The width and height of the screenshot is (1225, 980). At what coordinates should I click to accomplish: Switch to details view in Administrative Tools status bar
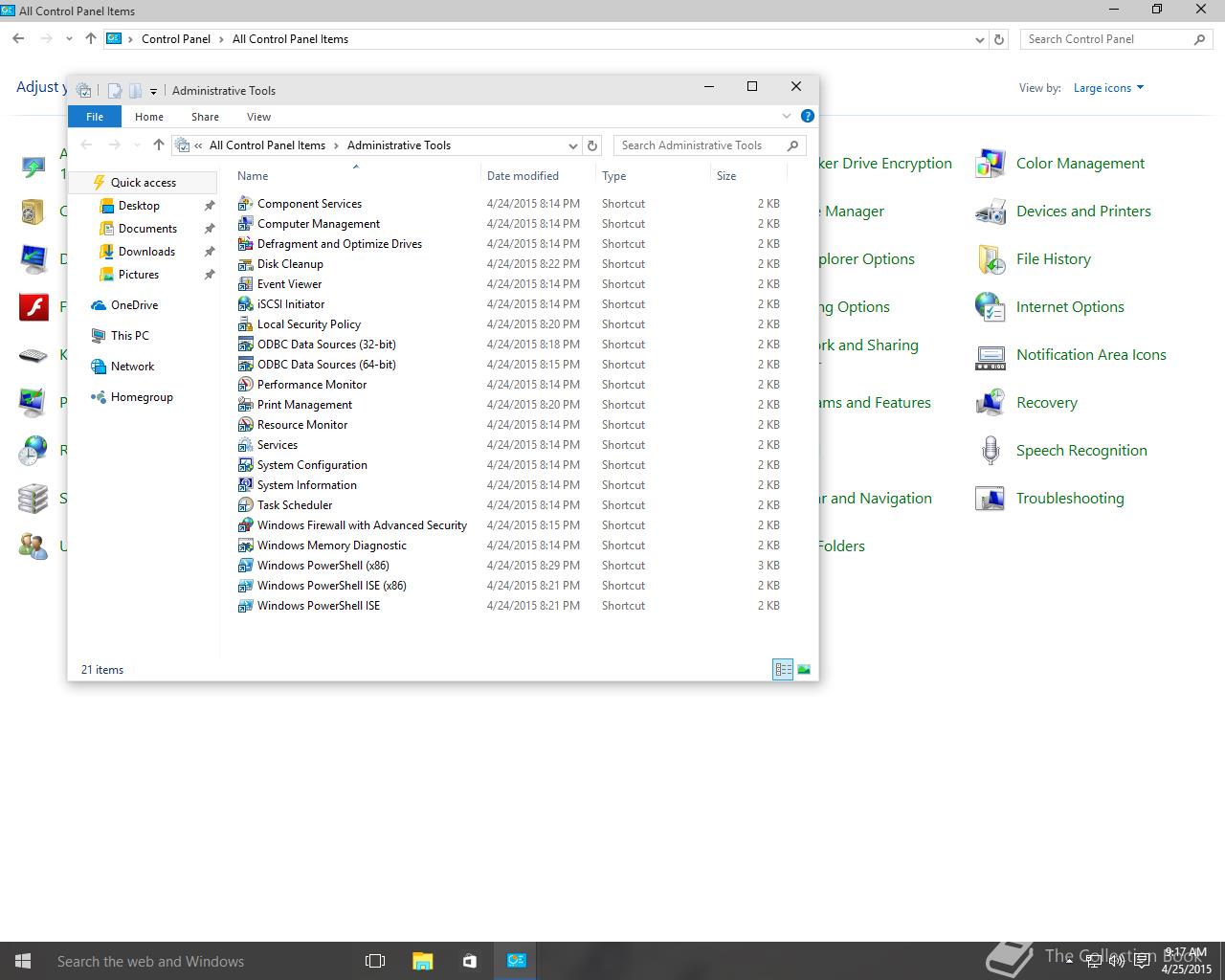(x=783, y=670)
